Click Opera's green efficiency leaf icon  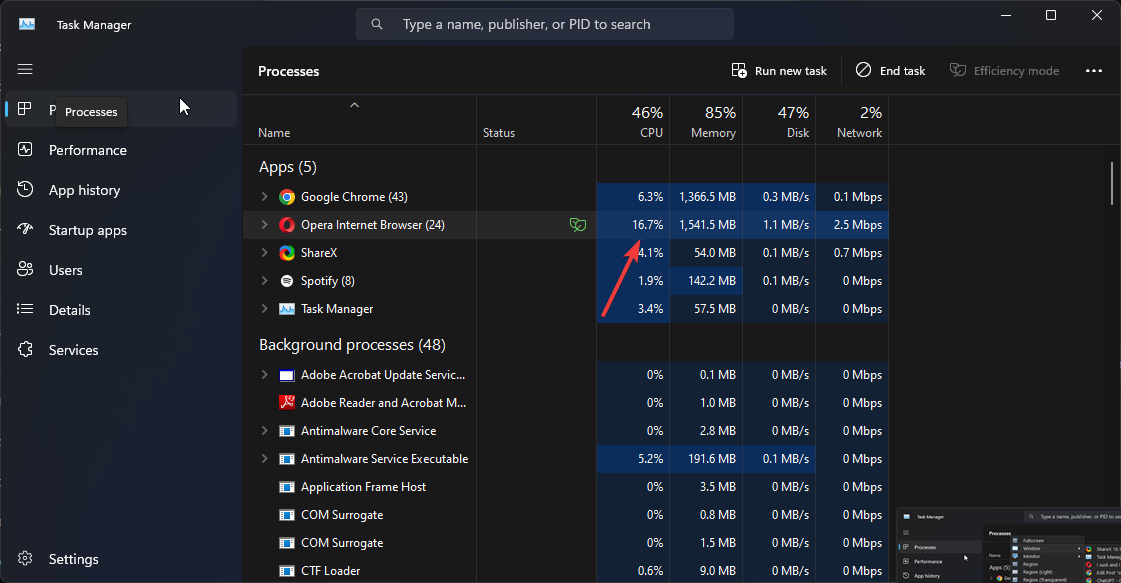(x=578, y=225)
